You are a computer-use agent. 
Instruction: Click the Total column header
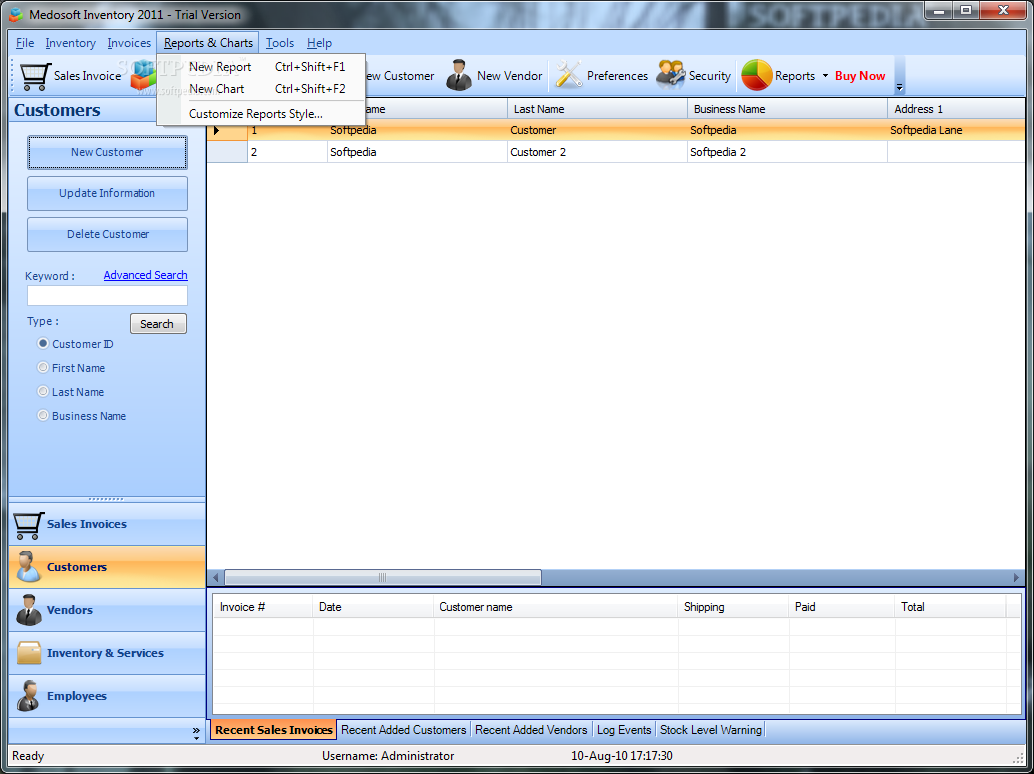tap(951, 607)
